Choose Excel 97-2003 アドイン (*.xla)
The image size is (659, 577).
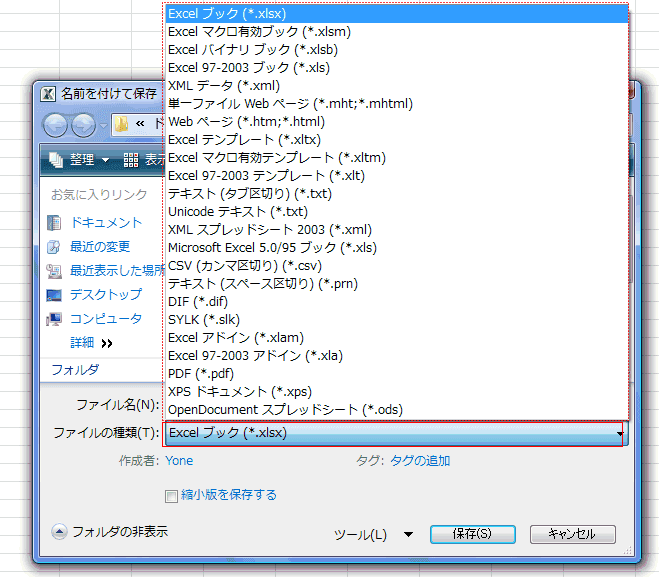pyautogui.click(x=395, y=356)
